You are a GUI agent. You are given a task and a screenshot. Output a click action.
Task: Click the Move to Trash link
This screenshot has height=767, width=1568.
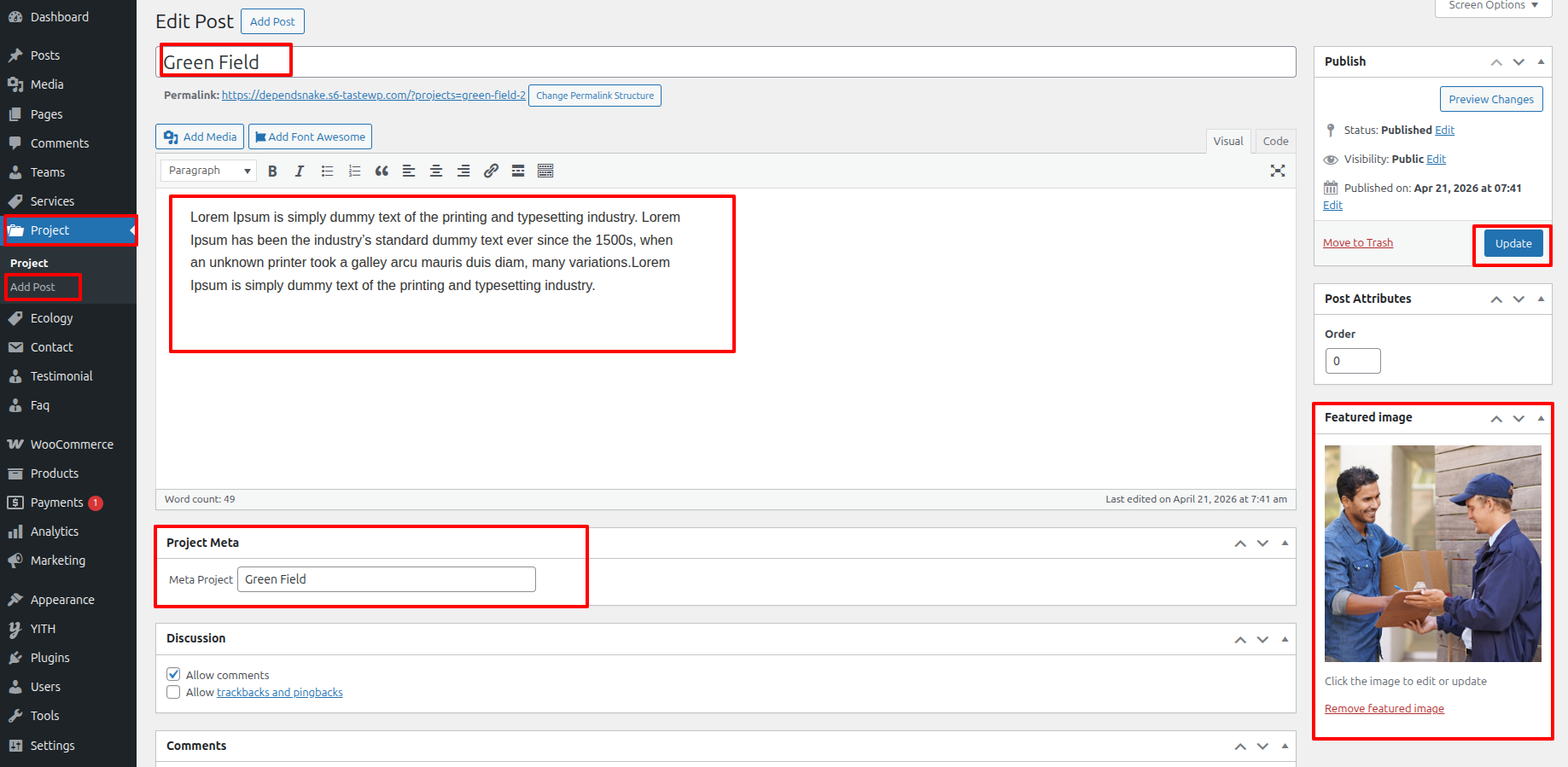[1357, 243]
